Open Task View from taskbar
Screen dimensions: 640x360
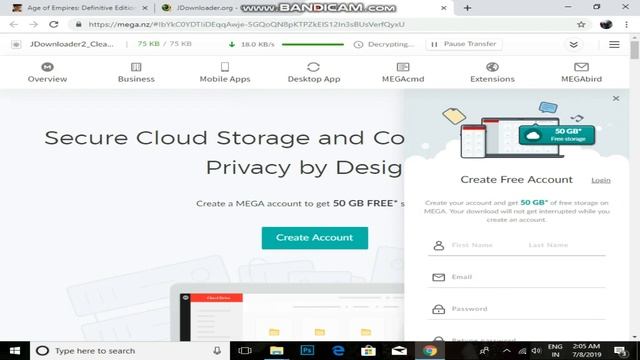pyautogui.click(x=245, y=351)
